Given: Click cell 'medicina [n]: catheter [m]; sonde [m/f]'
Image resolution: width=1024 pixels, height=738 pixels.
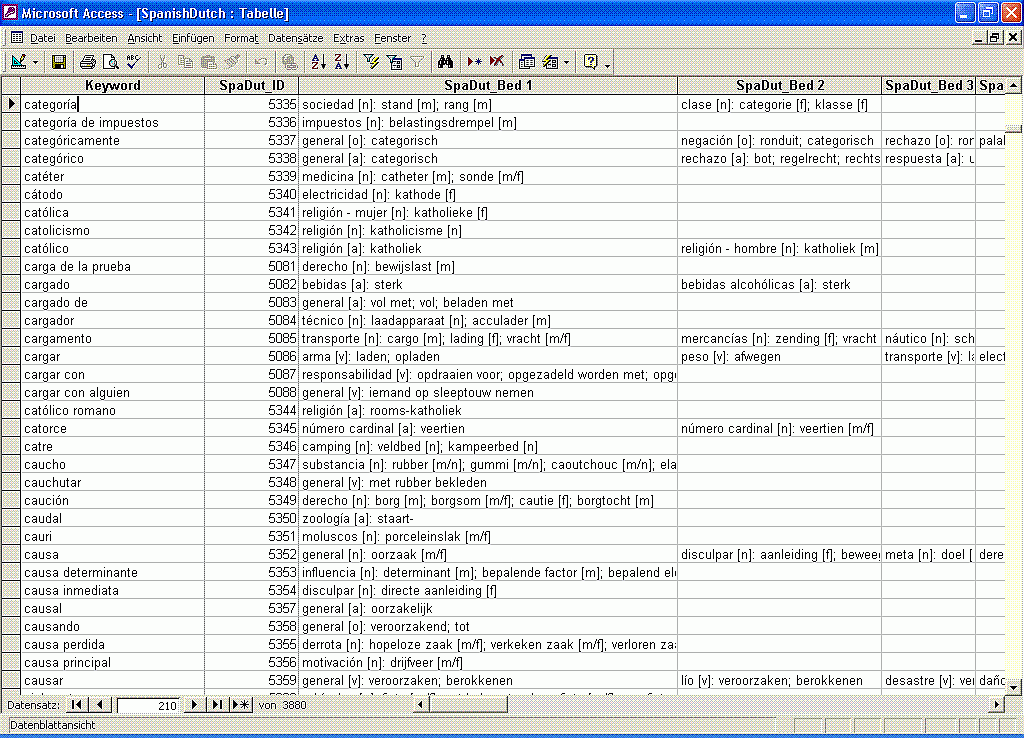Looking at the screenshot, I should click(488, 176).
